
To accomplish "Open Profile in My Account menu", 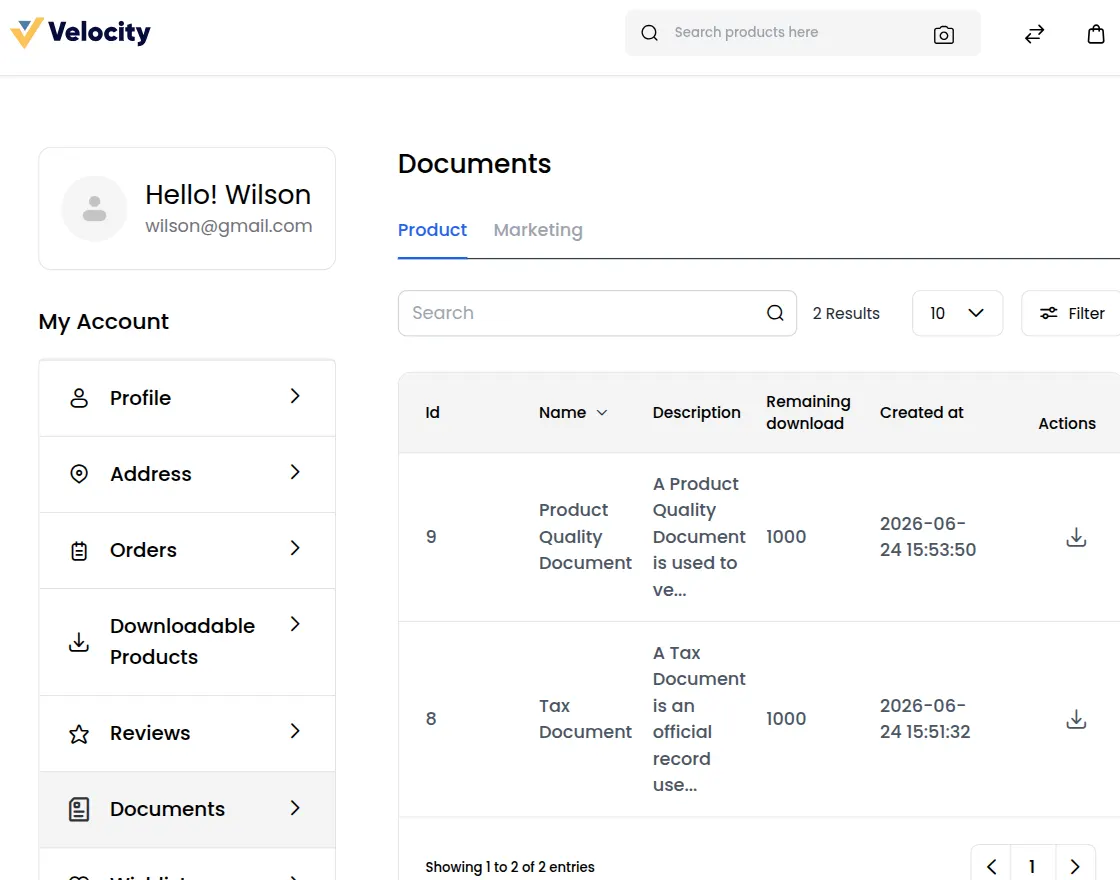I will click(187, 398).
